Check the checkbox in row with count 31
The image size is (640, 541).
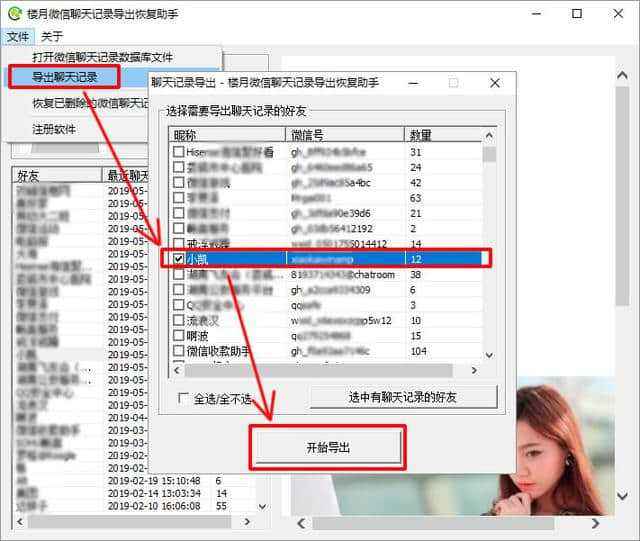pyautogui.click(x=178, y=151)
